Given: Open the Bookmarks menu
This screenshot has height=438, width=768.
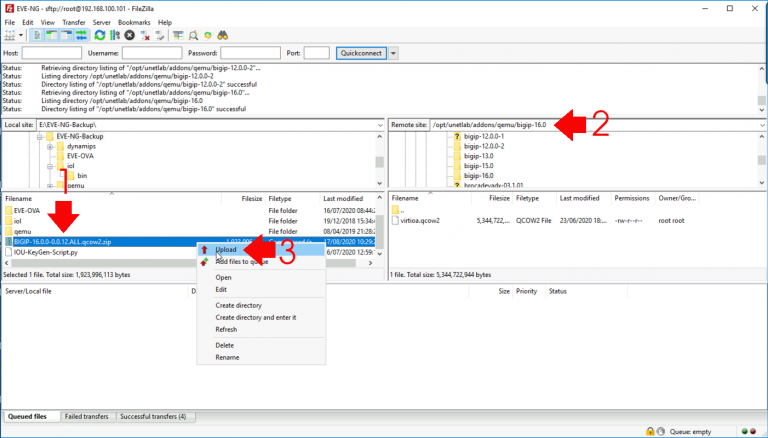Looking at the screenshot, I should [134, 22].
